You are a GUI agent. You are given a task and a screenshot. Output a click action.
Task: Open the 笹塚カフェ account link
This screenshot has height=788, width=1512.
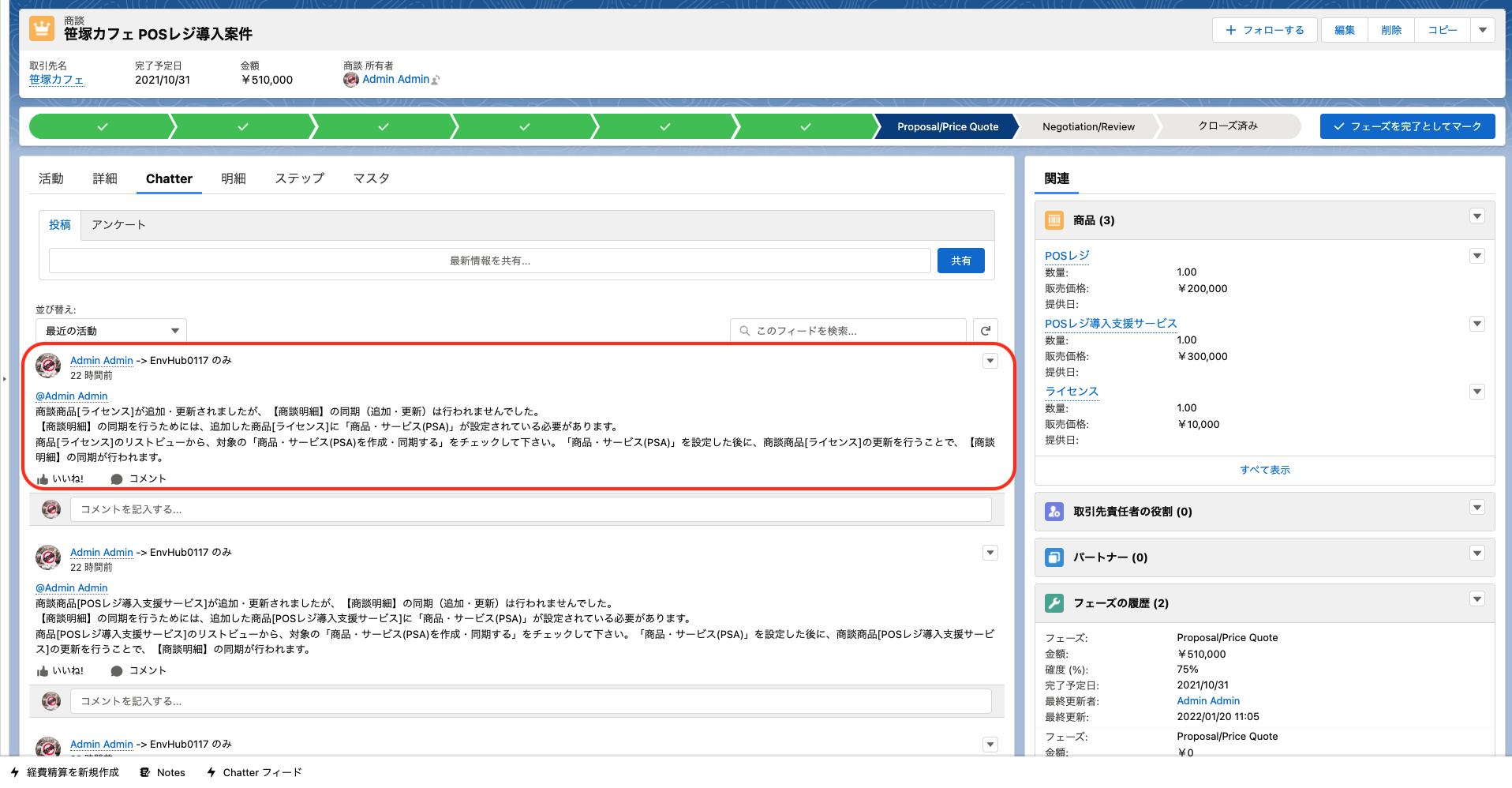pos(56,80)
